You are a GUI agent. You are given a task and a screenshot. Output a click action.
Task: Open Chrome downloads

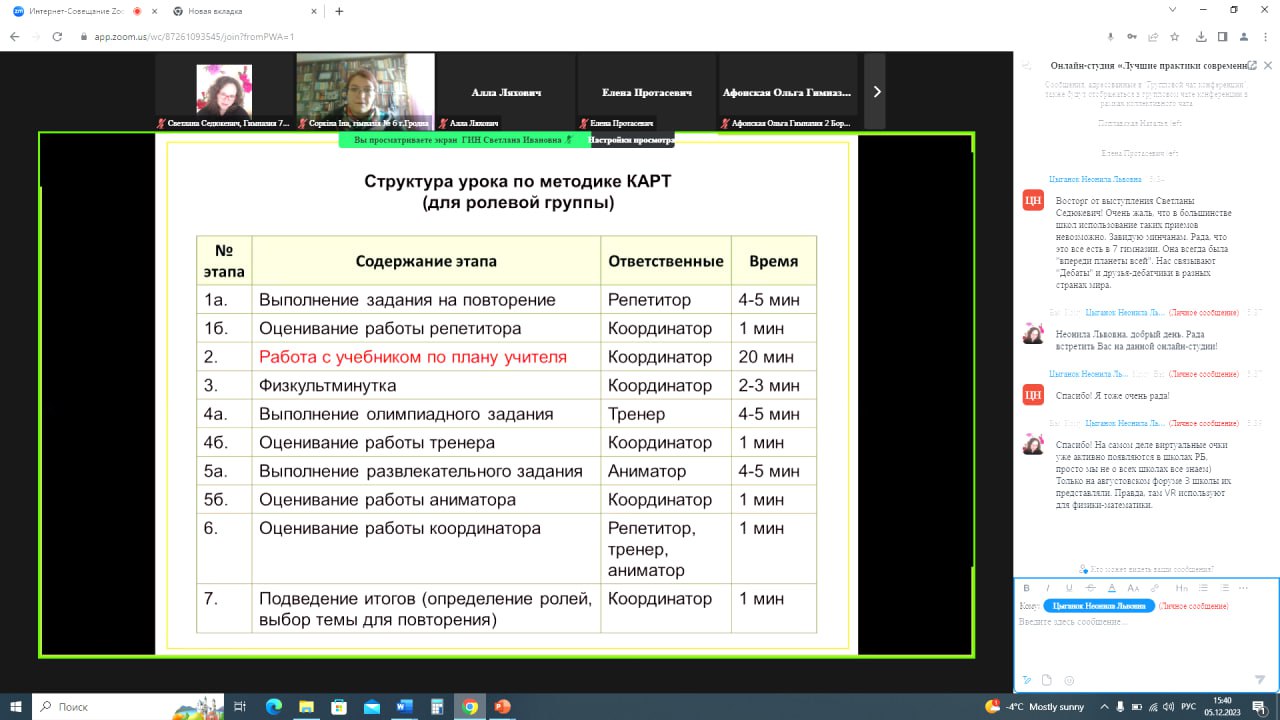coord(1201,37)
